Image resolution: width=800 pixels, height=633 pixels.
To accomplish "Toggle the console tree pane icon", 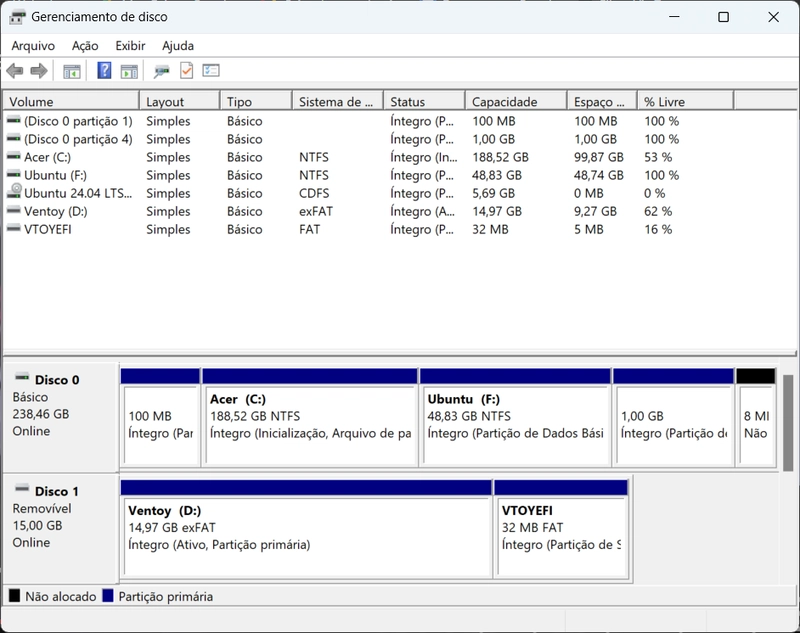I will pos(71,71).
